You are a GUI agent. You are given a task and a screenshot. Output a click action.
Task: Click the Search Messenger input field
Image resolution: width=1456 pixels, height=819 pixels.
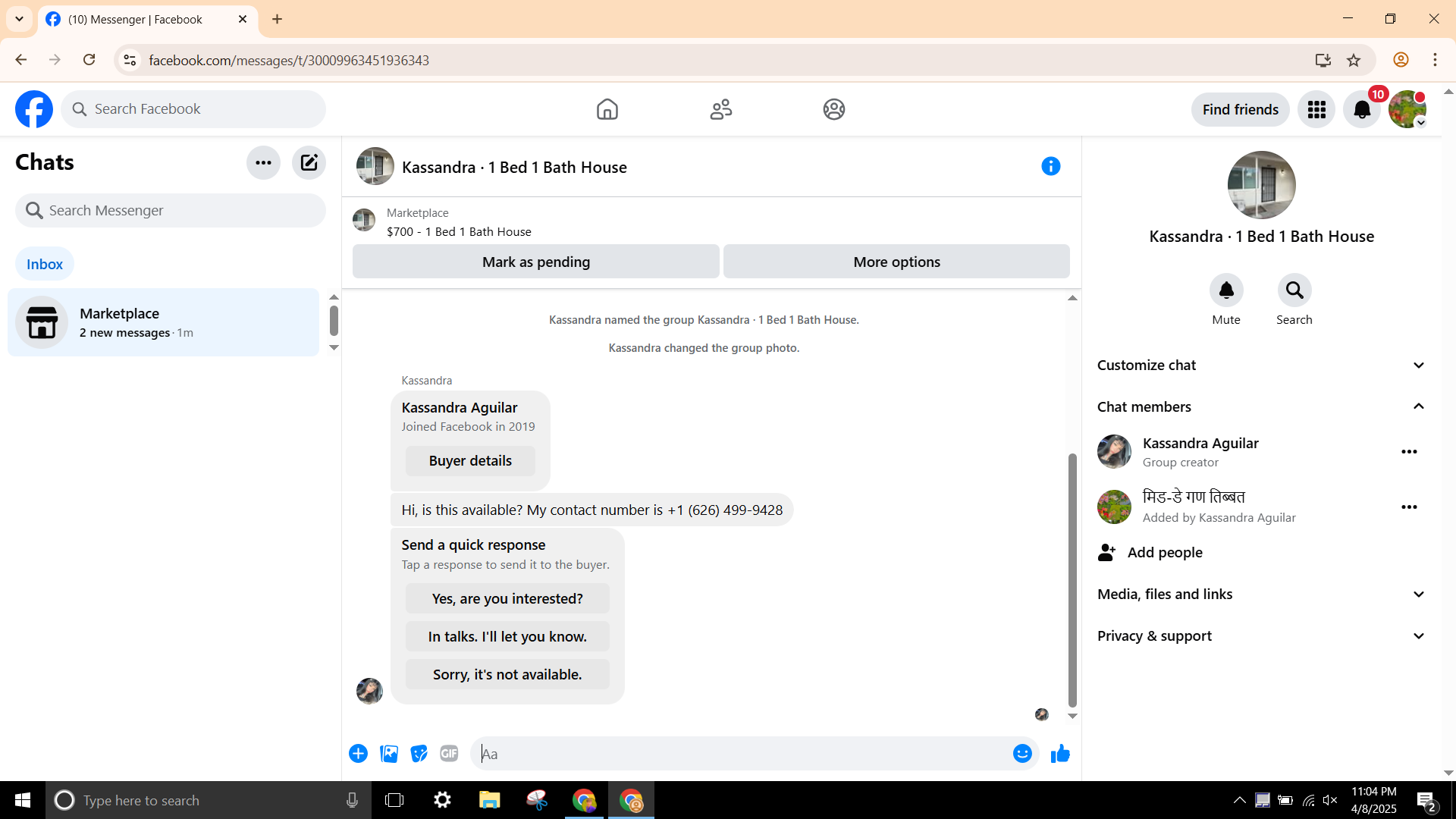click(171, 211)
